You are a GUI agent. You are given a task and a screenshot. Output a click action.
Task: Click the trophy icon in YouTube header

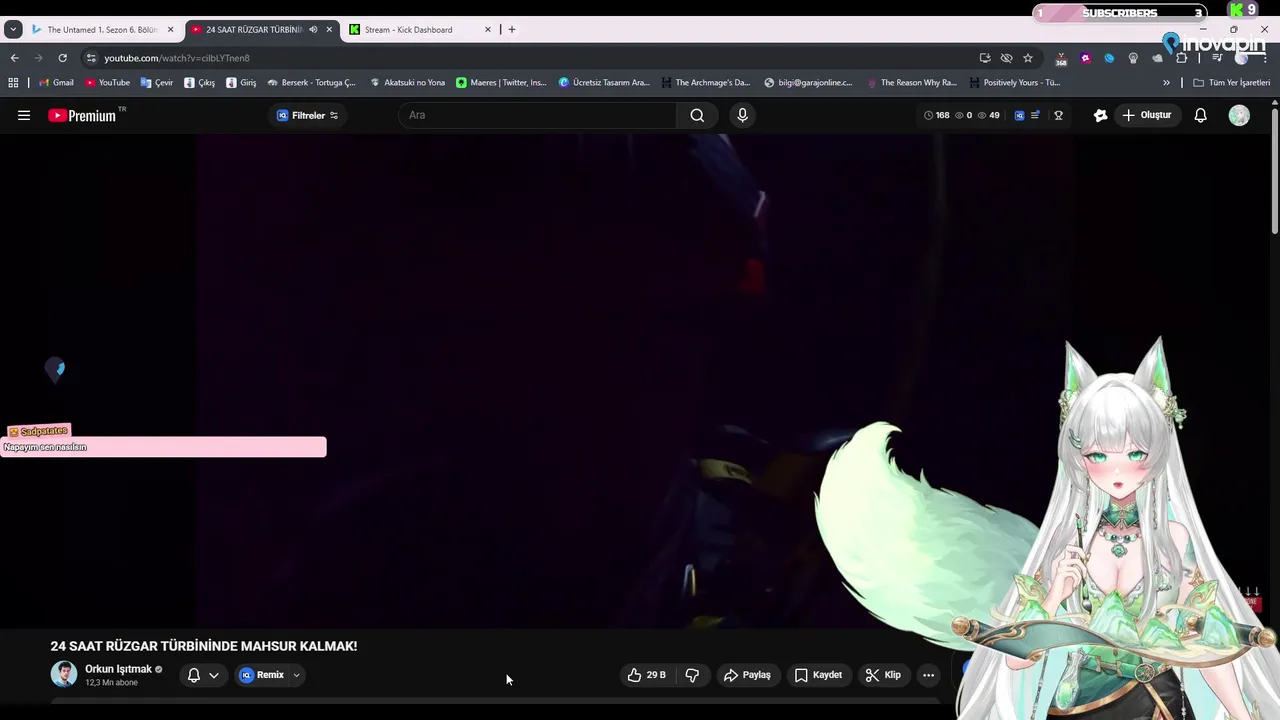(1058, 115)
